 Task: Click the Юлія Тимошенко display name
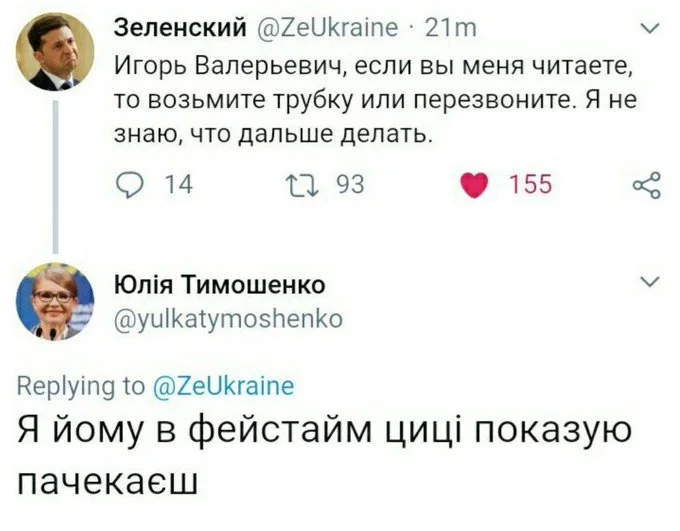(220, 285)
